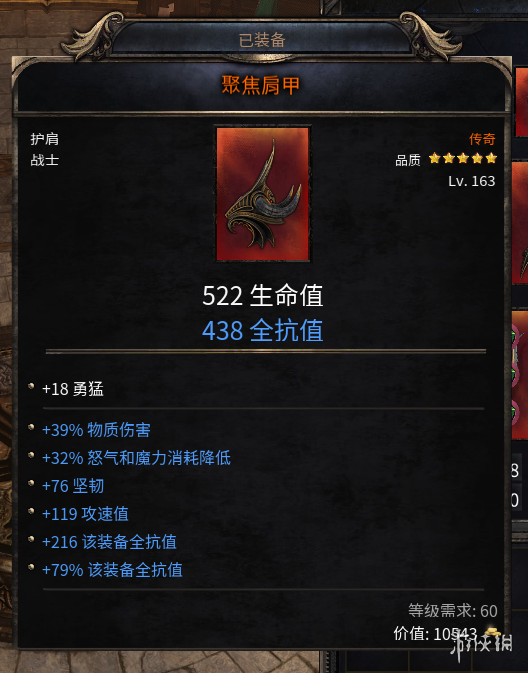Screen dimensions: 528x673
Task: Click the 传奇 rarity label
Action: point(482,139)
